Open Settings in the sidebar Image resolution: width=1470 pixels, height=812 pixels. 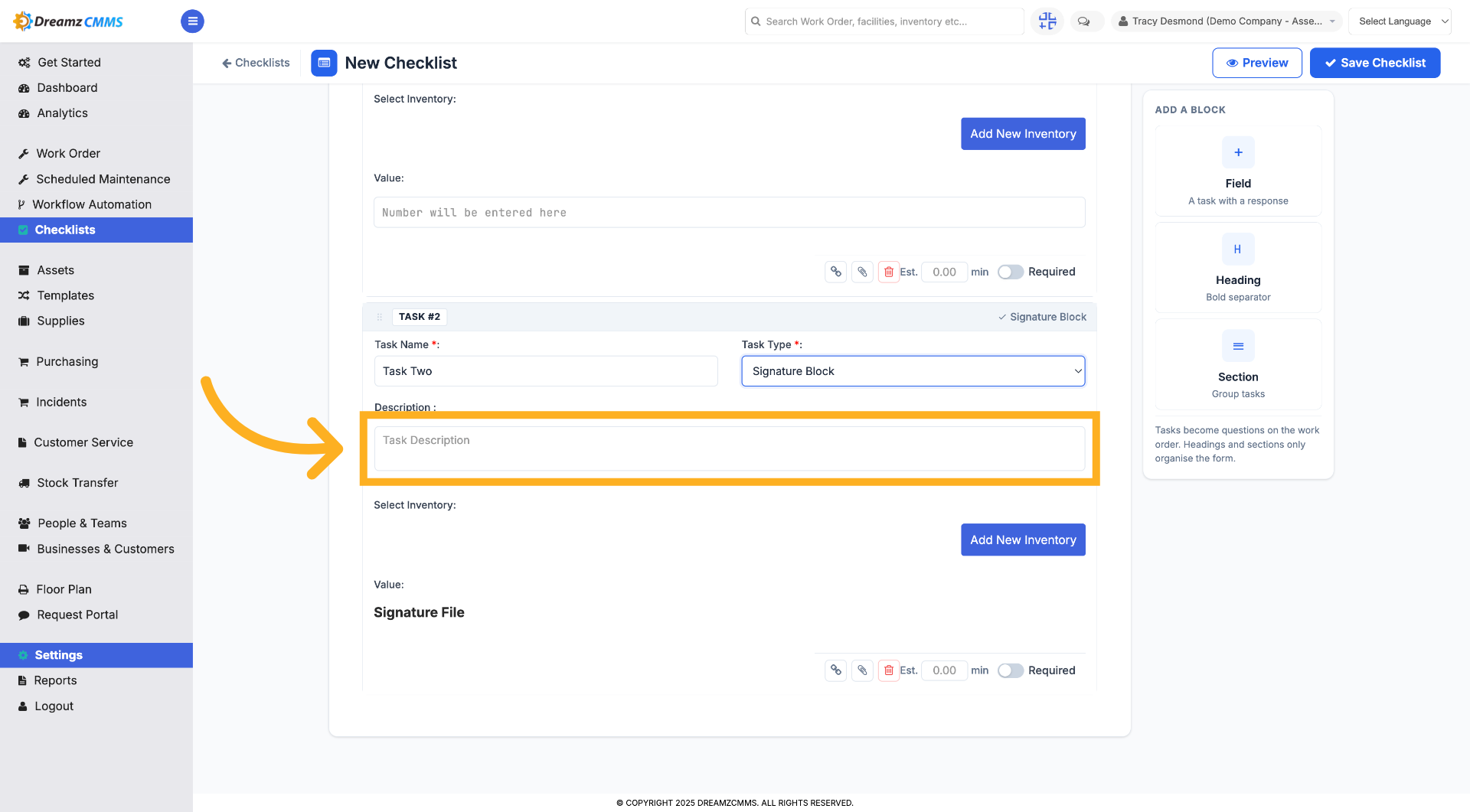tap(96, 655)
